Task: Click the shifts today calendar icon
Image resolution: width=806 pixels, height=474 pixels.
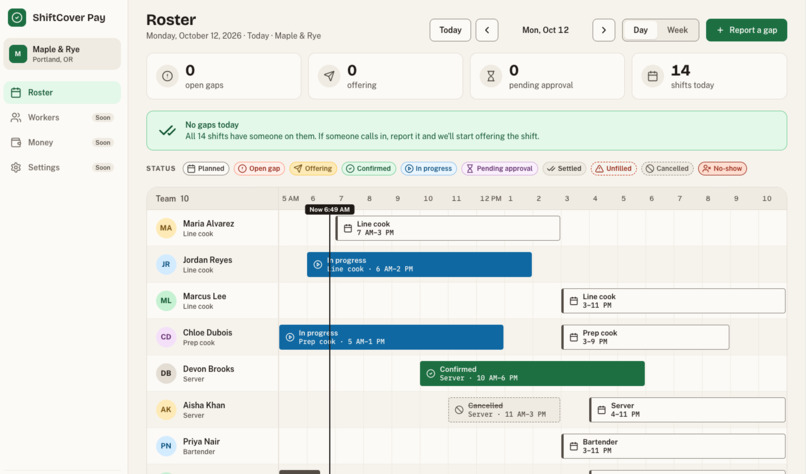Action: click(x=653, y=76)
